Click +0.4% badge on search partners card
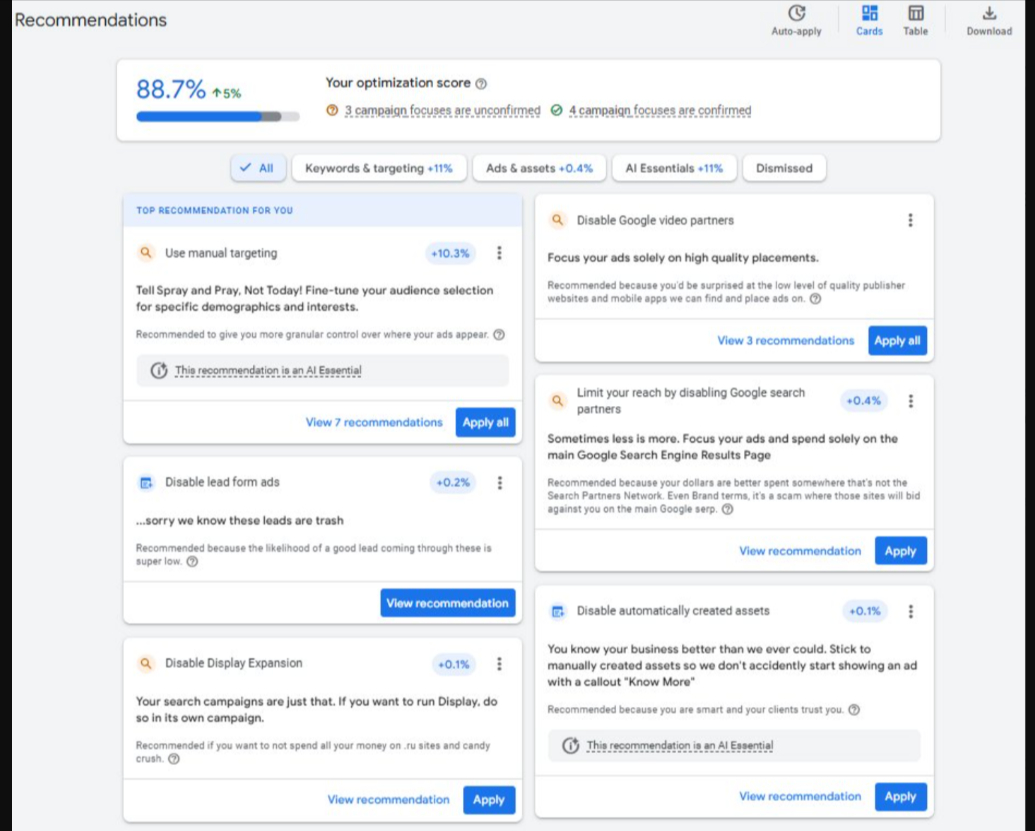Viewport: 1035px width, 831px height. pyautogui.click(x=864, y=401)
